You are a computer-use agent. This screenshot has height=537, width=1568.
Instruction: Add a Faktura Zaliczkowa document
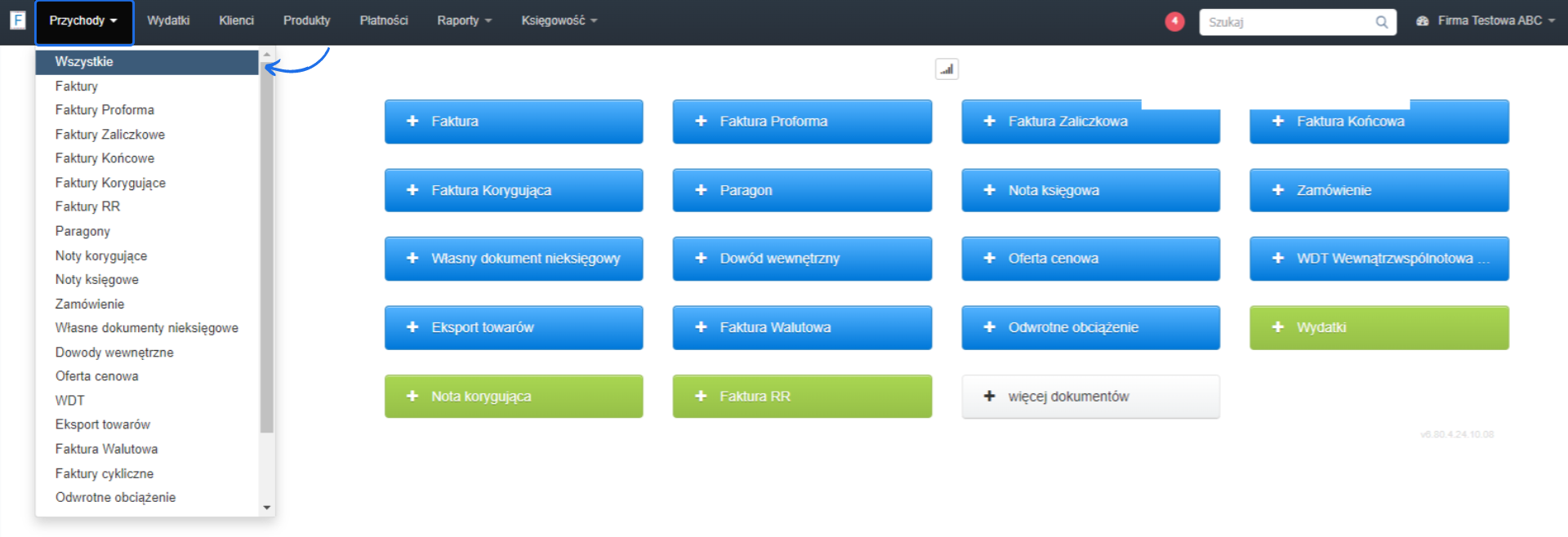(x=1090, y=122)
